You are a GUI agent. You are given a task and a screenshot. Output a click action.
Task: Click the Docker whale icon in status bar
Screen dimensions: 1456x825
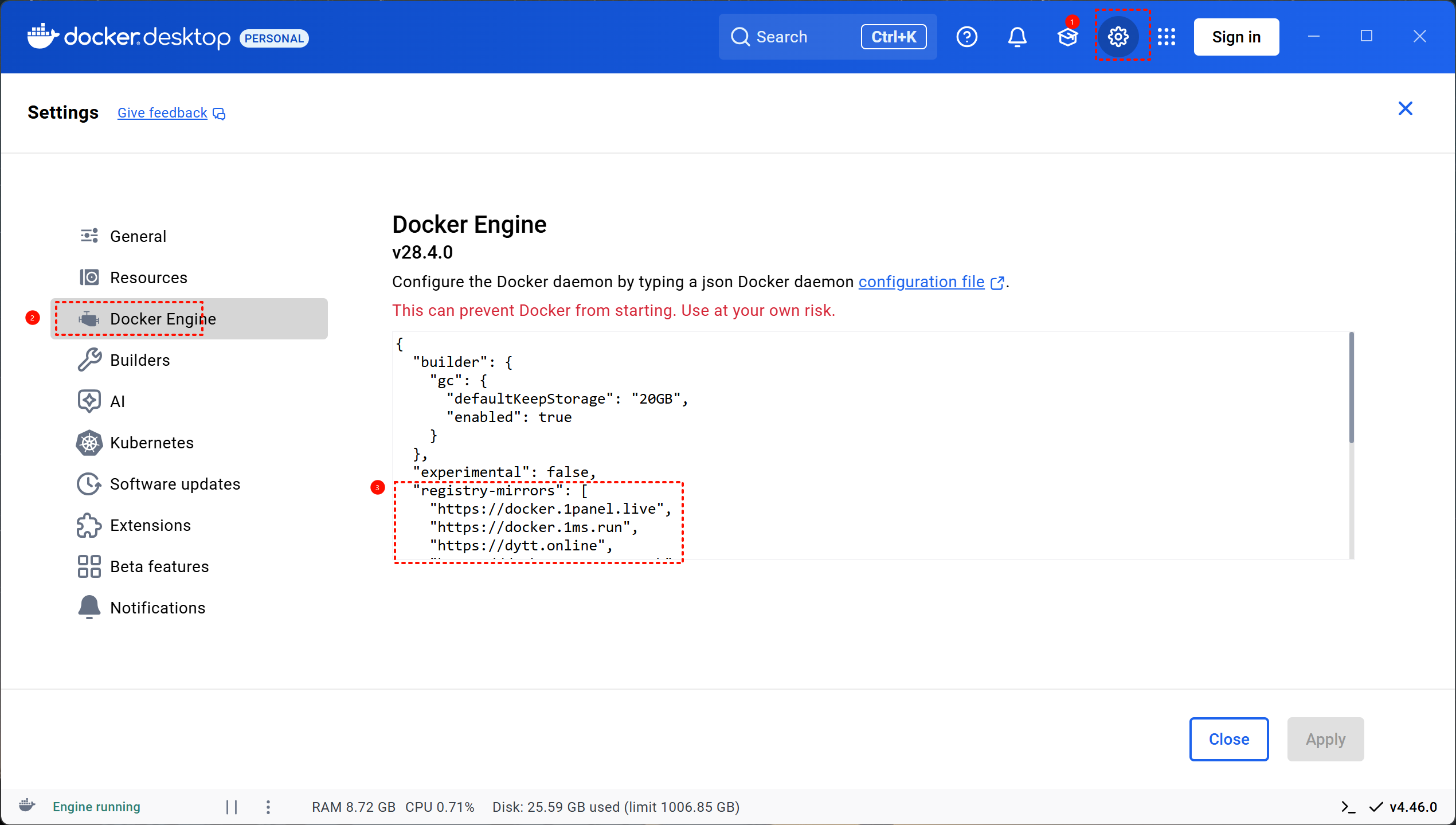pos(27,806)
